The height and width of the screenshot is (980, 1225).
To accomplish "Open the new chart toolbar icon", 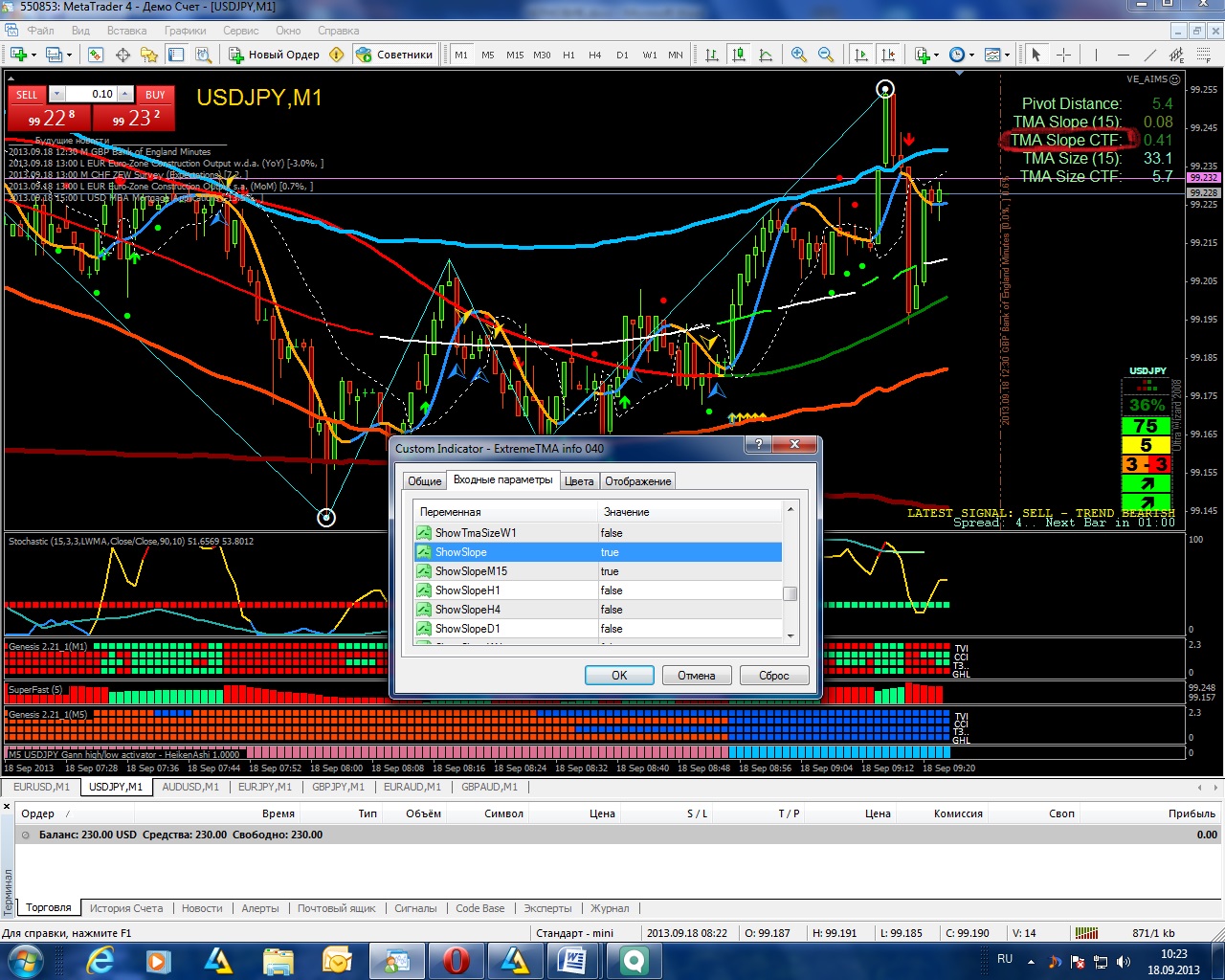I will [x=18, y=55].
